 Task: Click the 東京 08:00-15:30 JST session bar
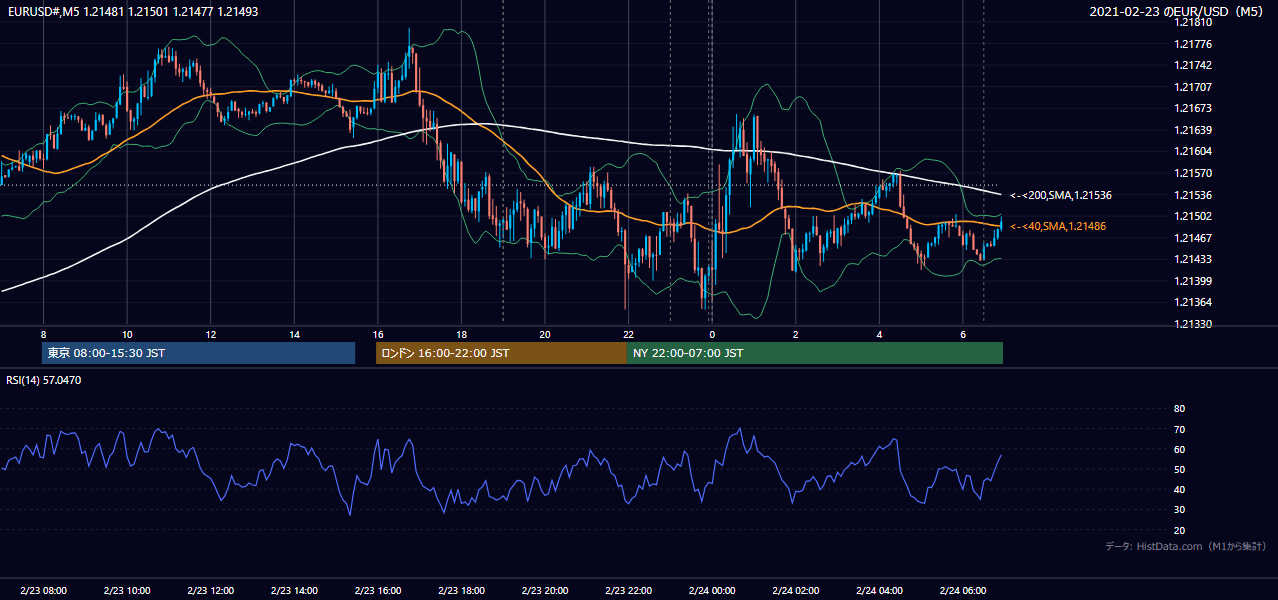click(x=199, y=353)
